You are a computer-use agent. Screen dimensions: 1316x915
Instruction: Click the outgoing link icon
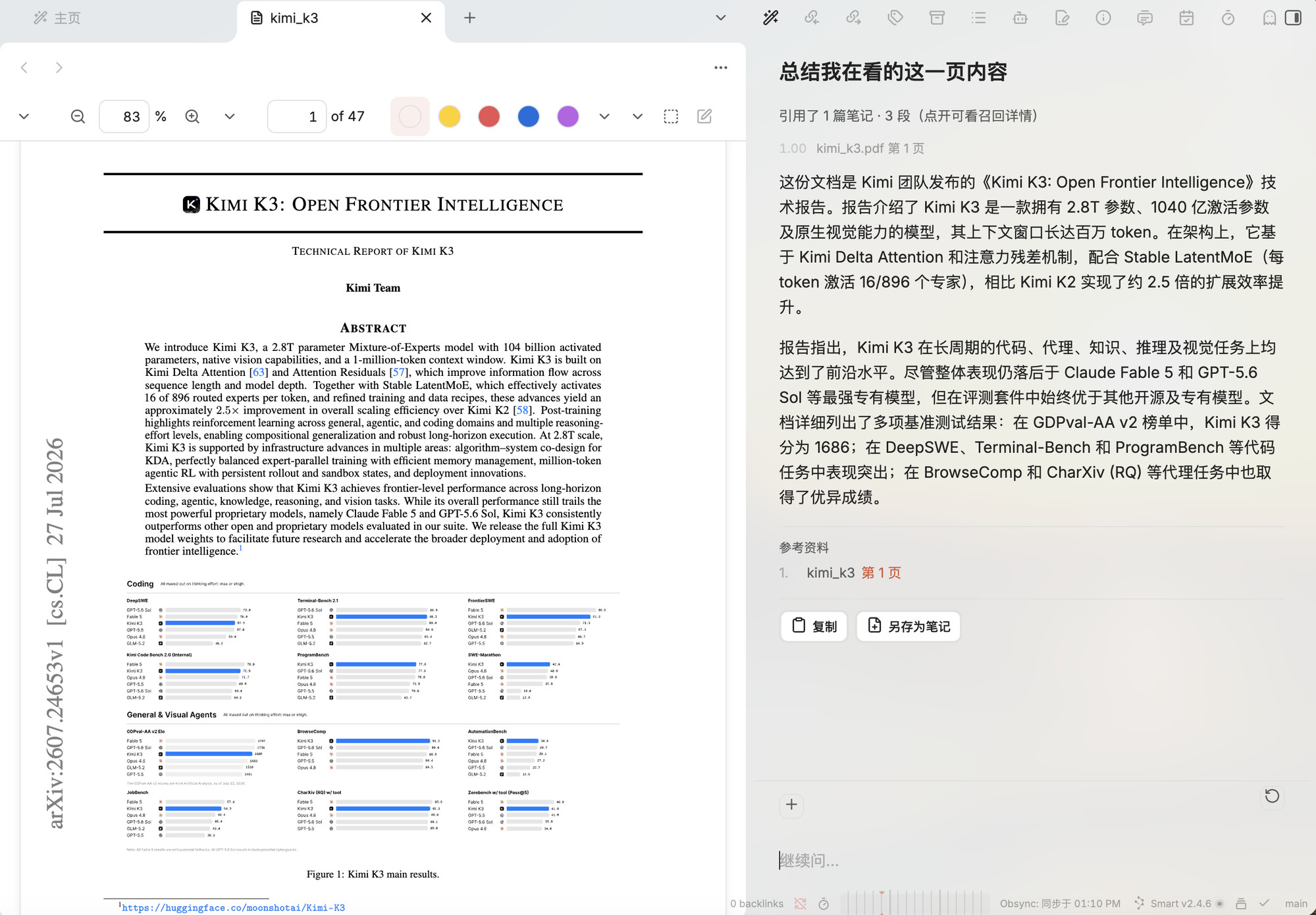pyautogui.click(x=853, y=18)
